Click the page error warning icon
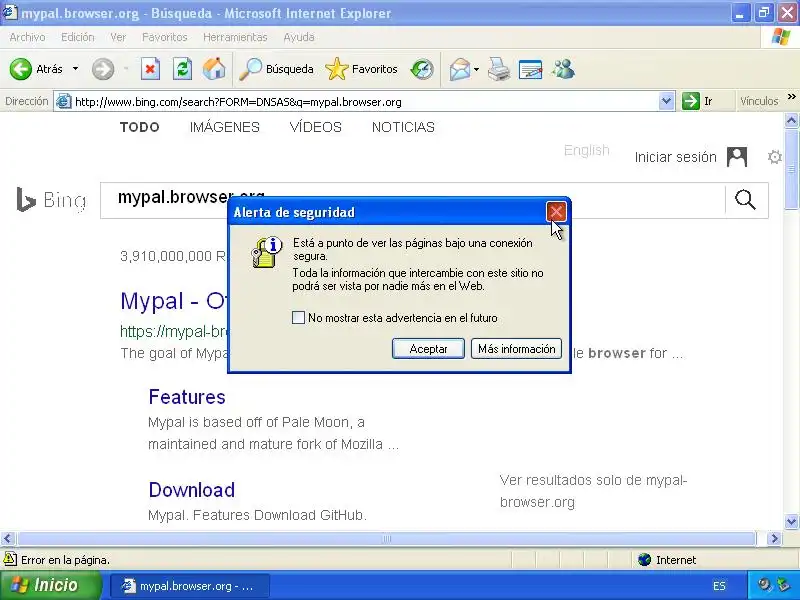 10,559
